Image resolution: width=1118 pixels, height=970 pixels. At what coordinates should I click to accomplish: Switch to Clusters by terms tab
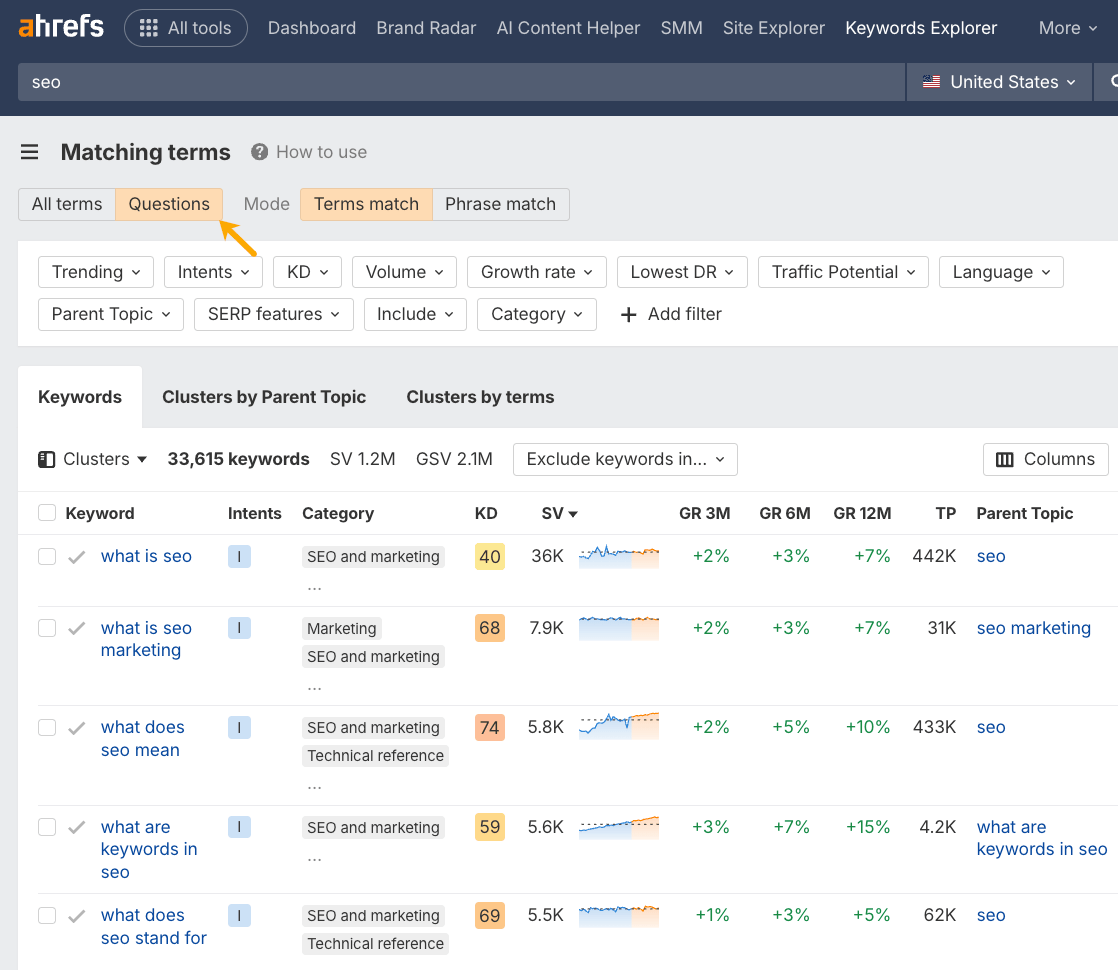(x=480, y=397)
